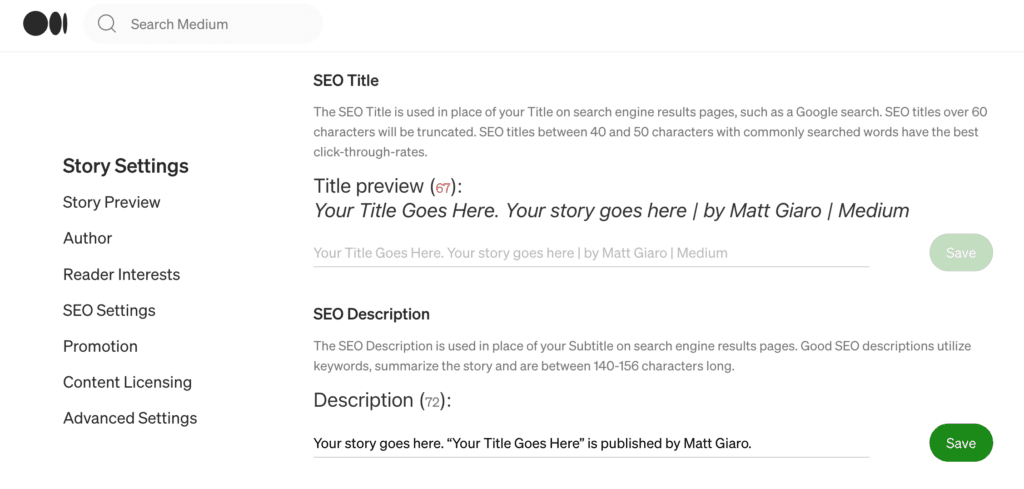Screen dimensions: 1024x489
Task: Open the Promotion section
Action: tap(101, 346)
